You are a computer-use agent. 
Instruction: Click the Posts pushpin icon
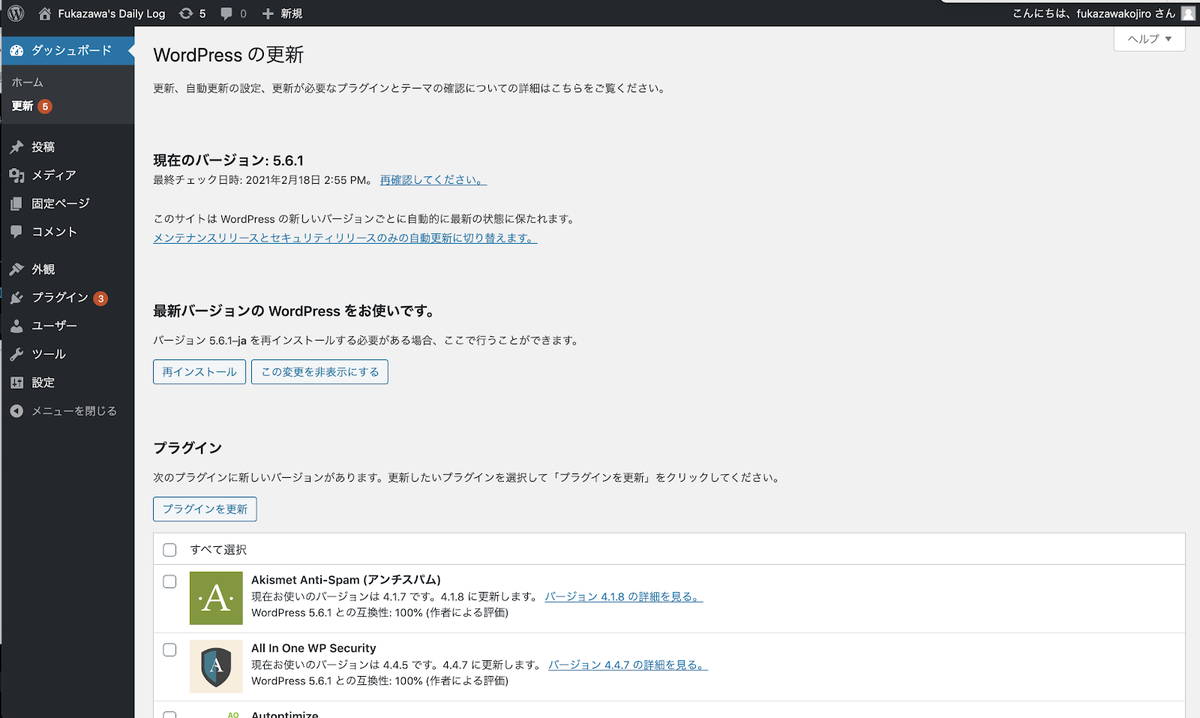[16, 147]
